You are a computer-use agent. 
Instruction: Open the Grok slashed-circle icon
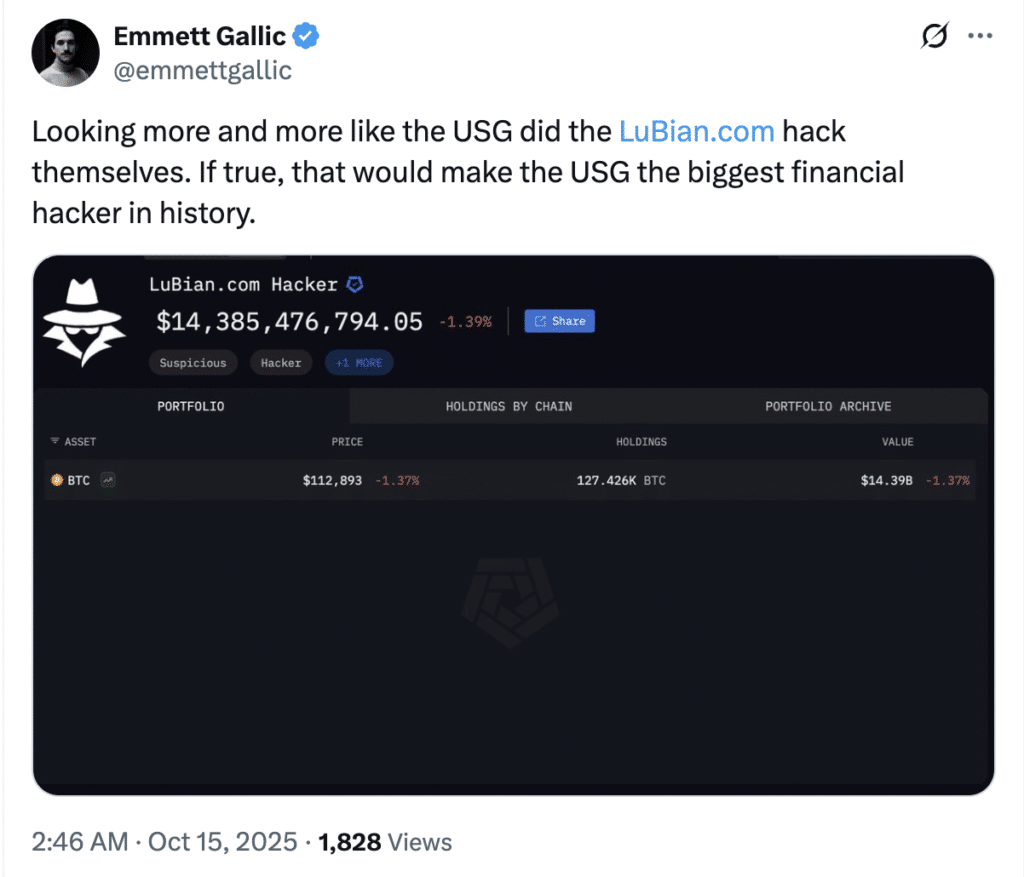(x=933, y=37)
